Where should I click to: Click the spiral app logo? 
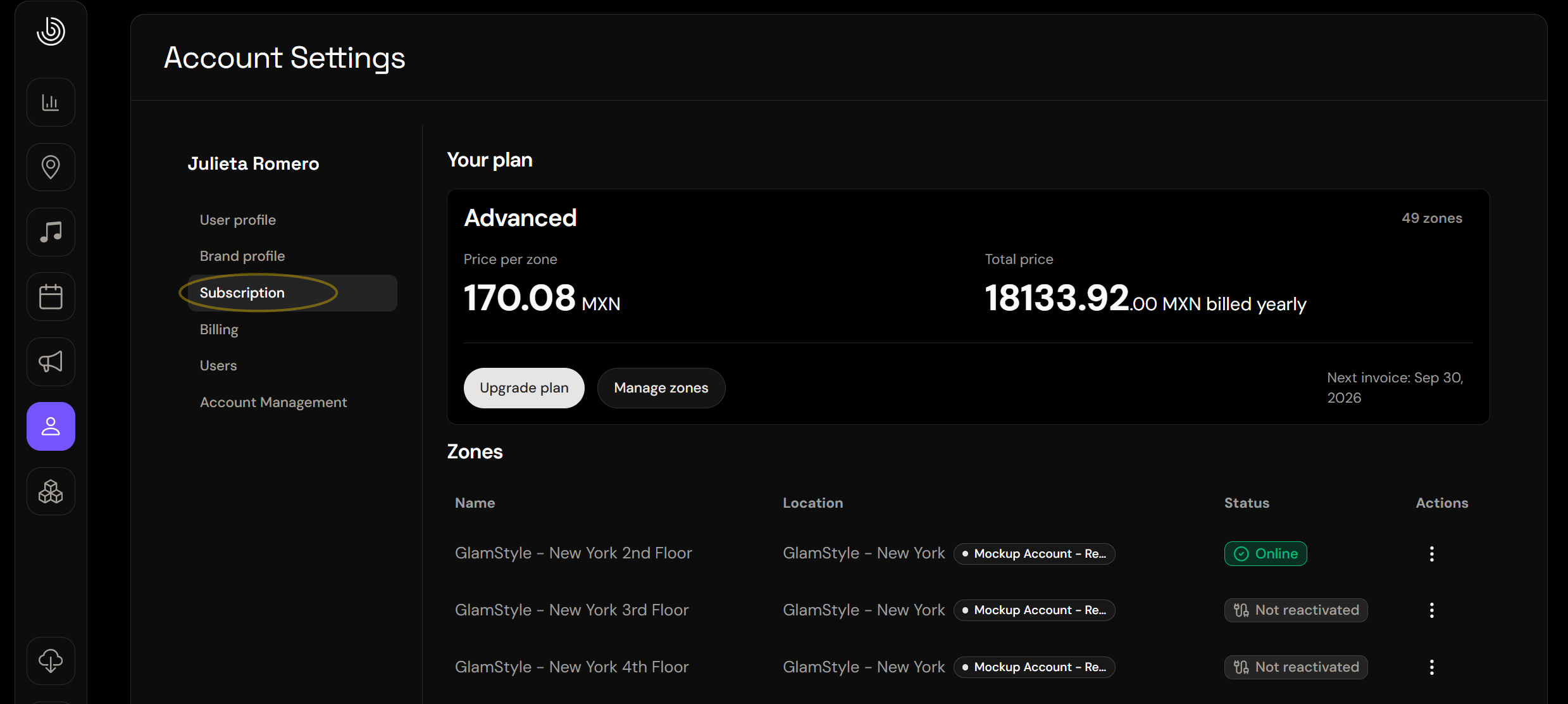coord(51,31)
